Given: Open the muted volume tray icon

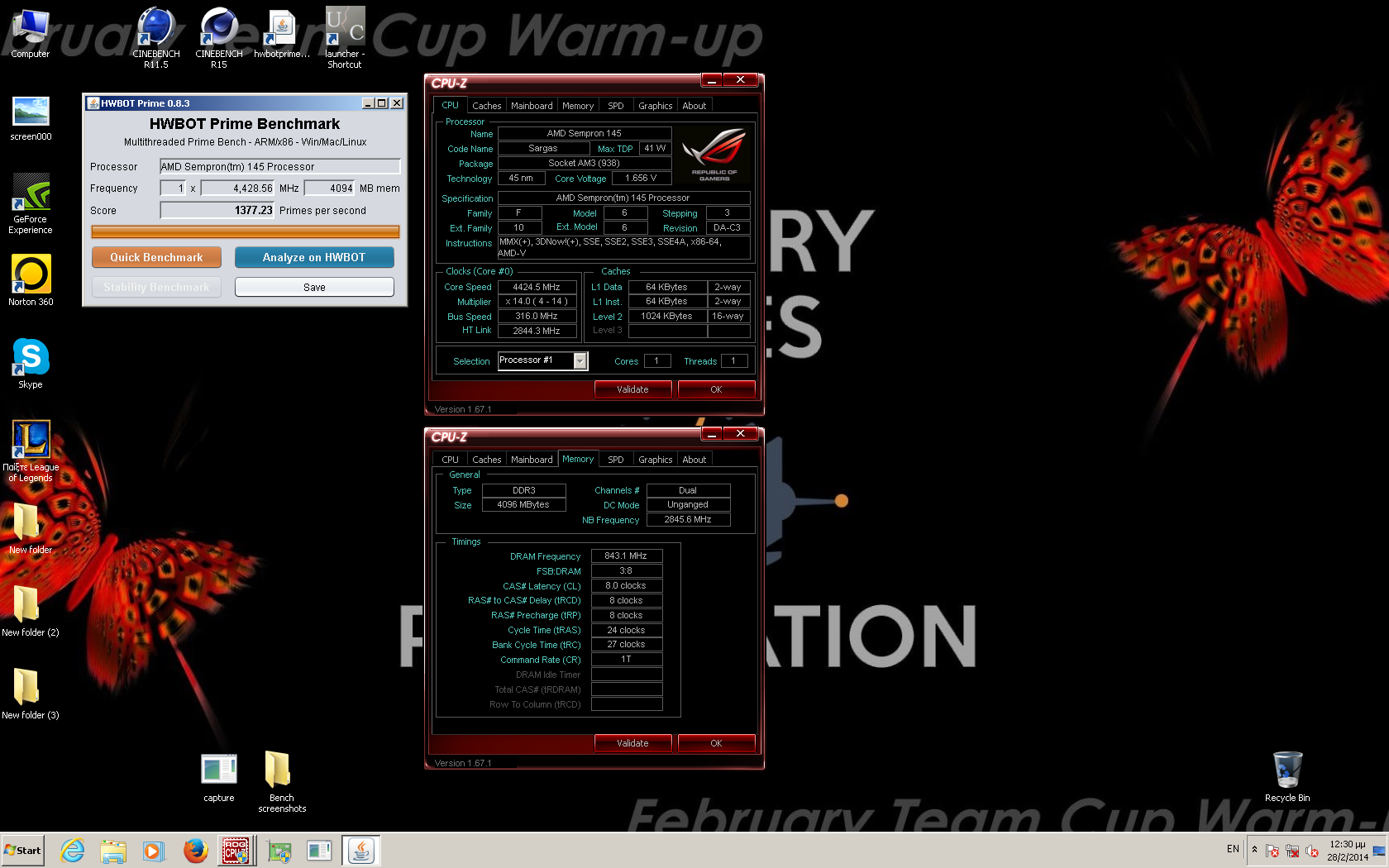Looking at the screenshot, I should pyautogui.click(x=1312, y=851).
